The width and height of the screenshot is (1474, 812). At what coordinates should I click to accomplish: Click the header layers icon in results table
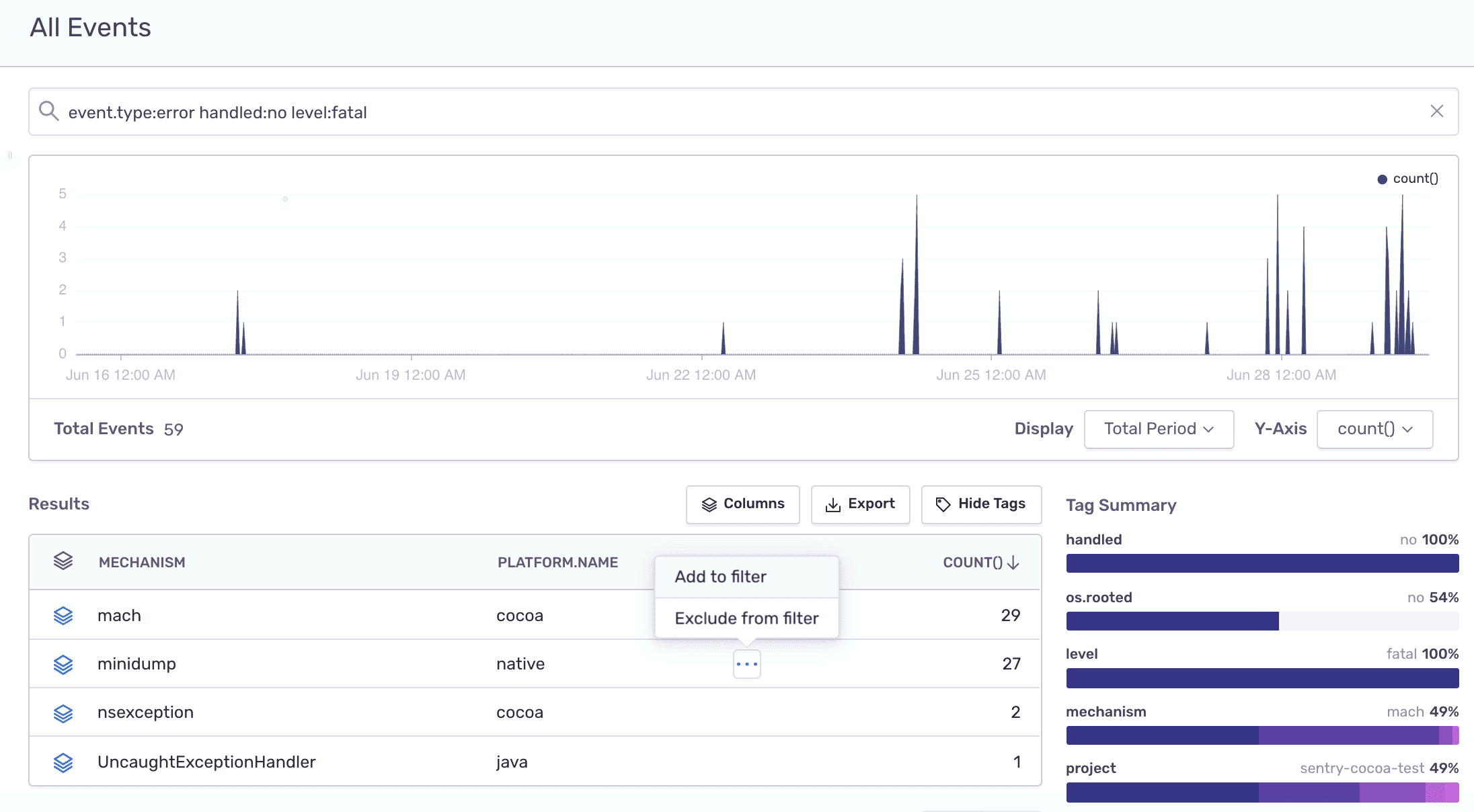point(63,561)
